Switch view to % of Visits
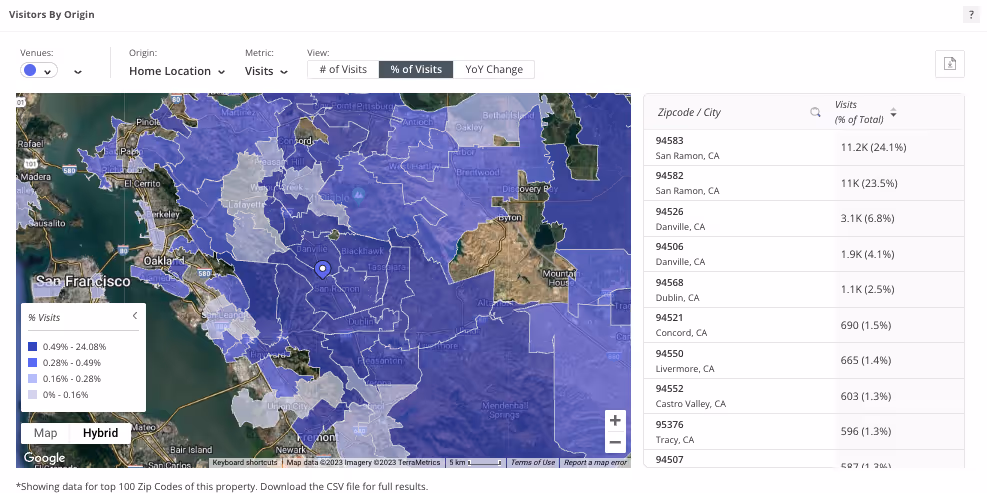The image size is (987, 493). [x=416, y=69]
